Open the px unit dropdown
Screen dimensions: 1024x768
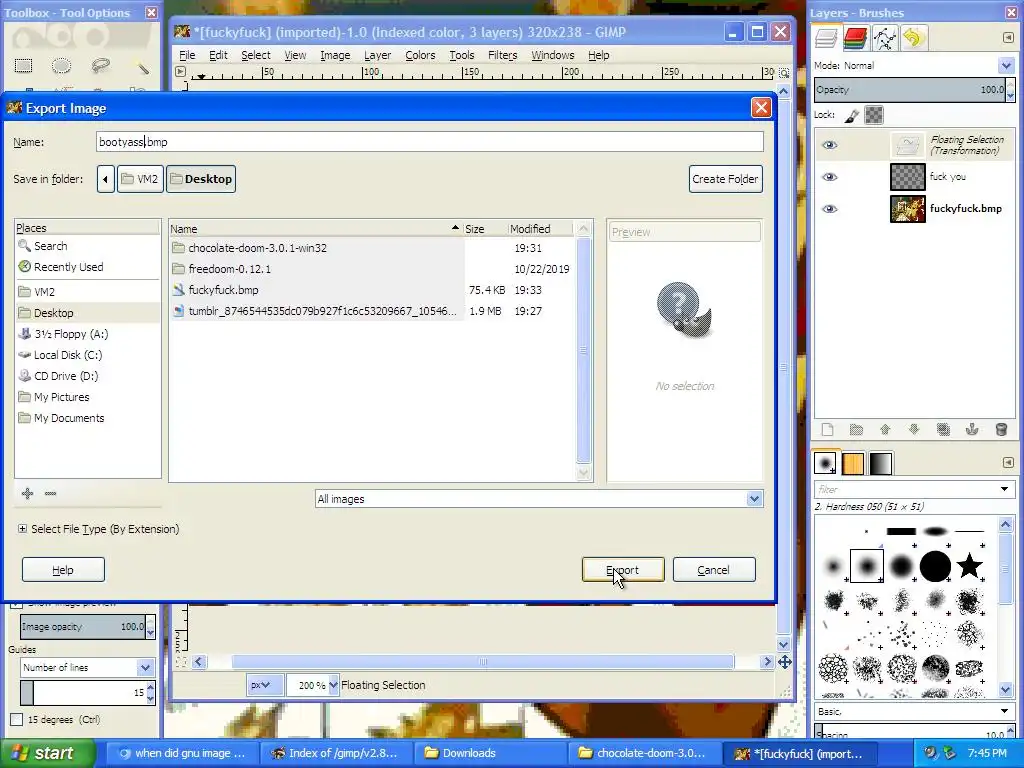[x=264, y=685]
